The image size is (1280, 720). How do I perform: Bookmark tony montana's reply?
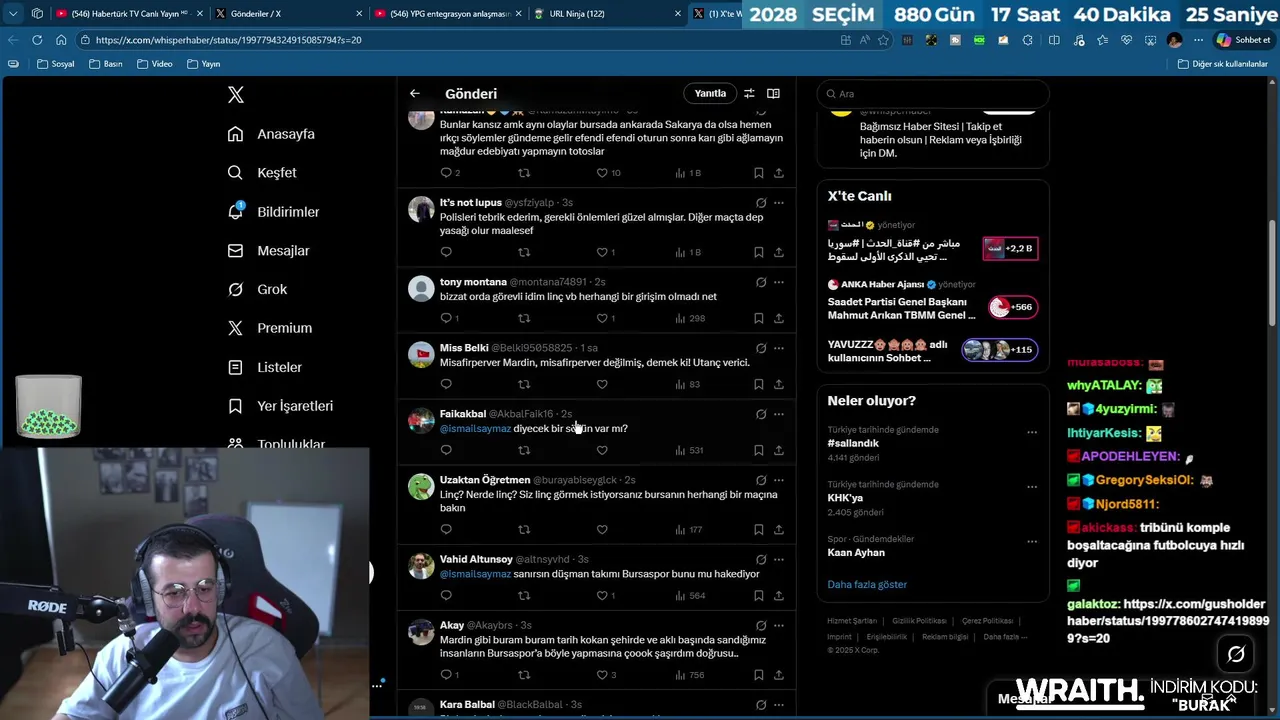[x=759, y=318]
